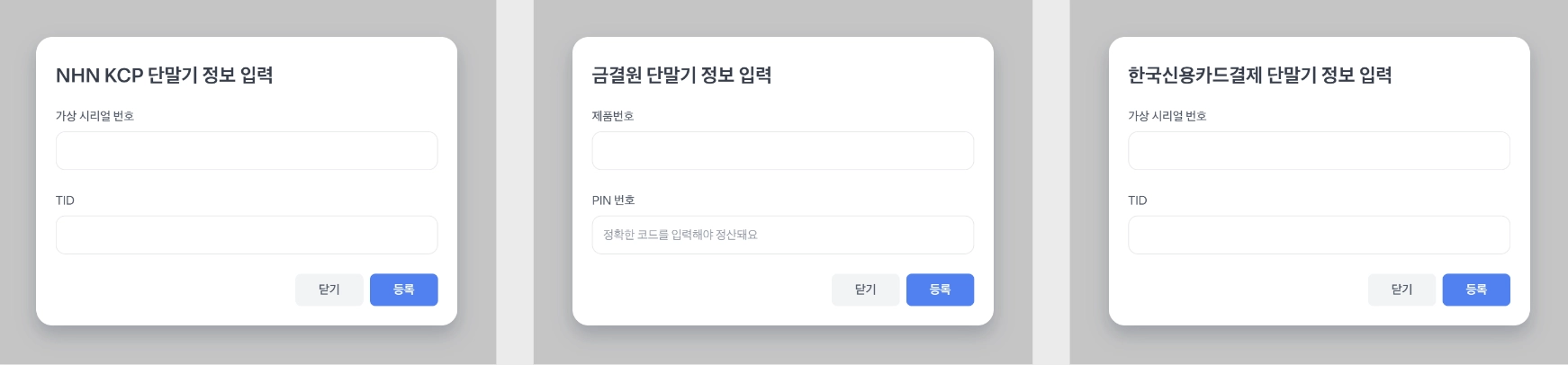Click the PIN 번호 label text
The height and width of the screenshot is (365, 1568).
click(x=613, y=200)
